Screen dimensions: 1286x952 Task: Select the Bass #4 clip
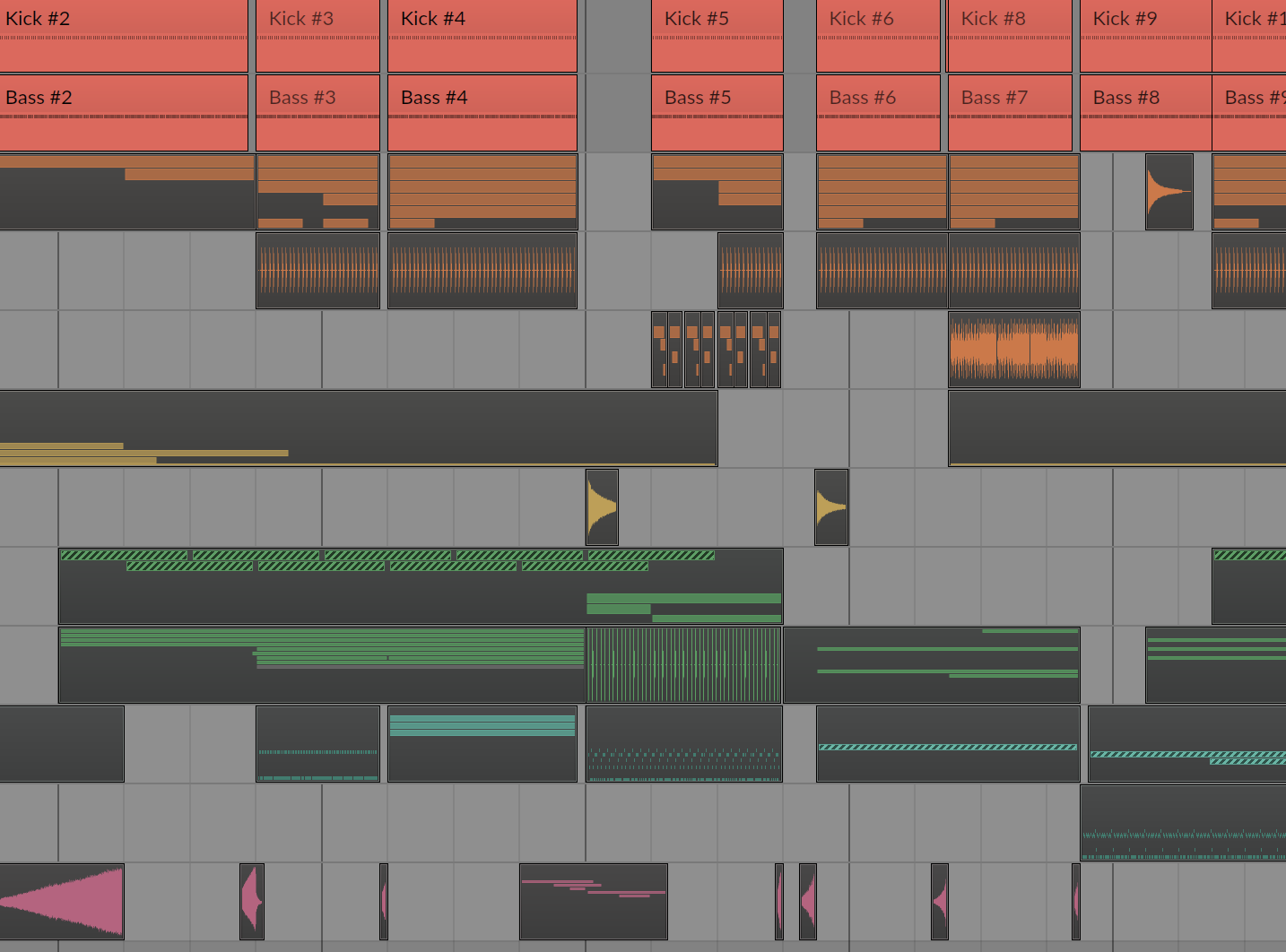[x=482, y=114]
